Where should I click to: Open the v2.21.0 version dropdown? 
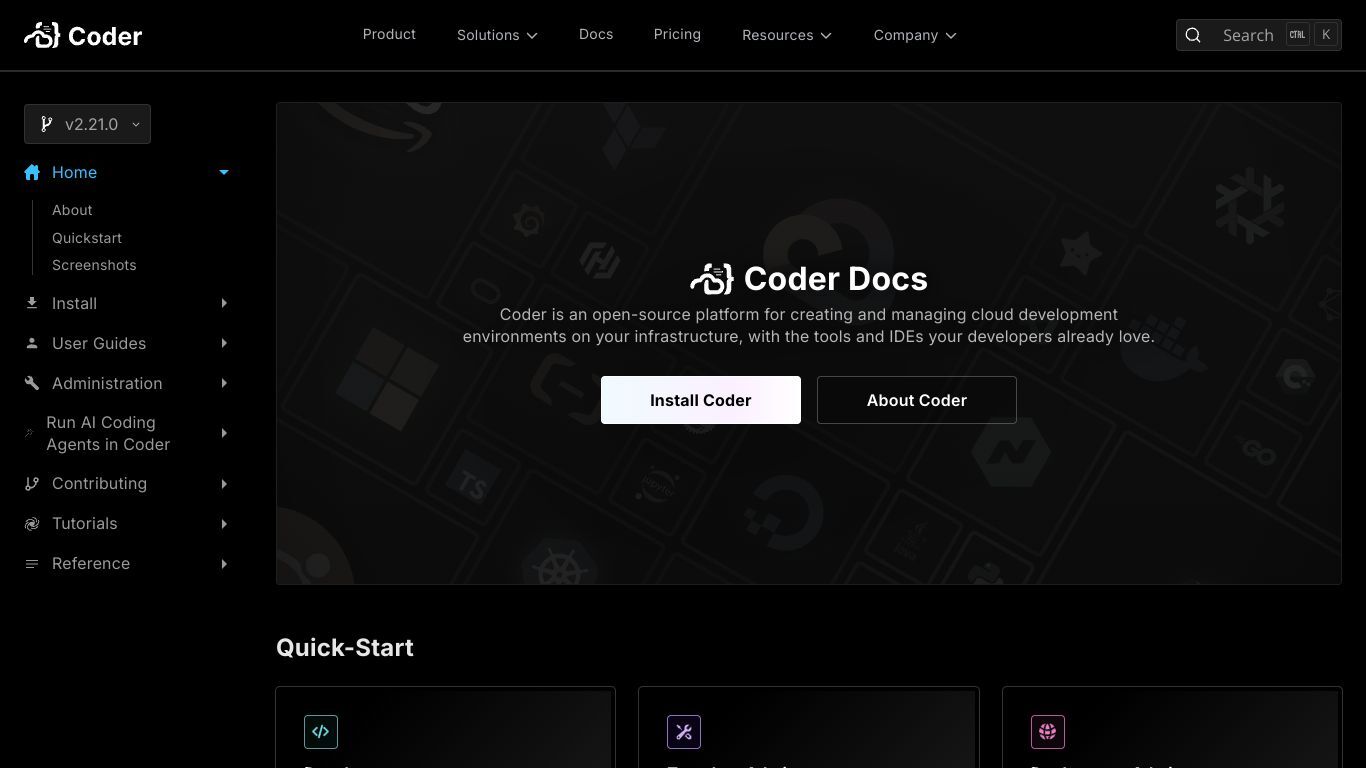[87, 124]
